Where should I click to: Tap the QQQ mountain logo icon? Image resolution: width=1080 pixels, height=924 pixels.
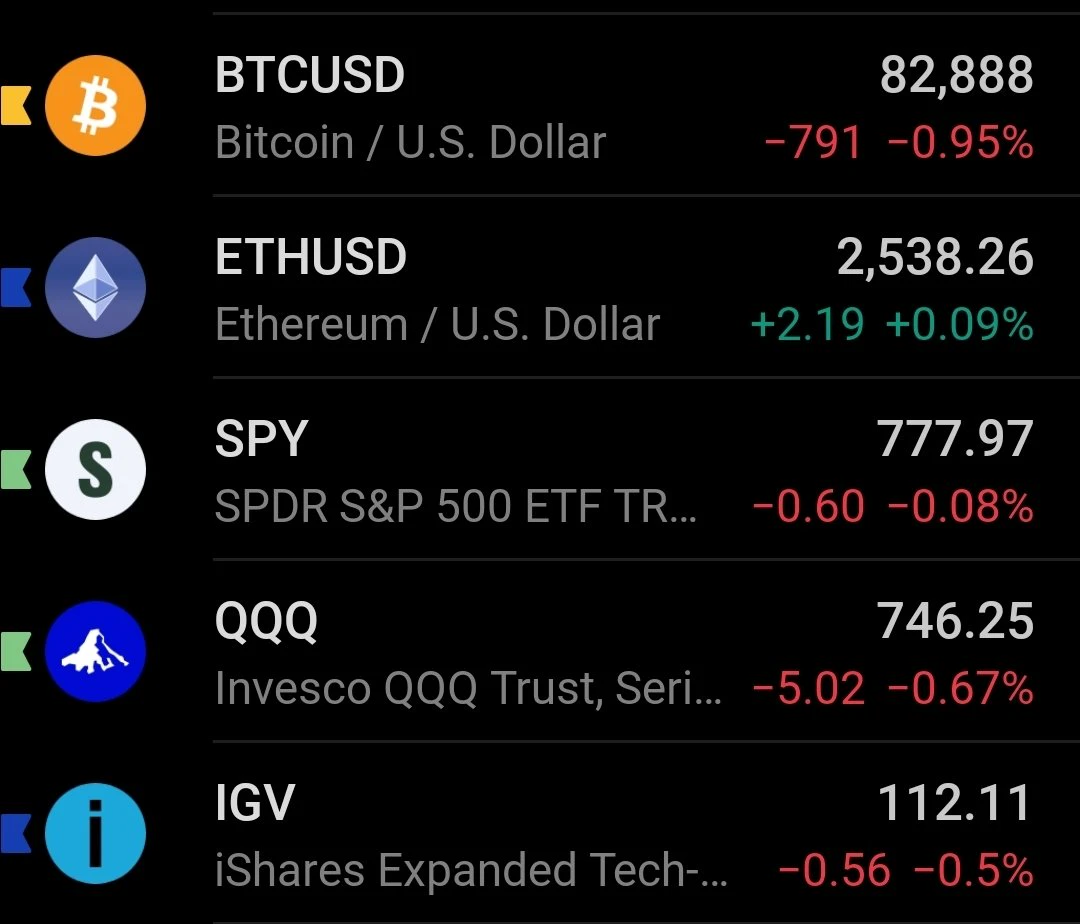point(95,651)
